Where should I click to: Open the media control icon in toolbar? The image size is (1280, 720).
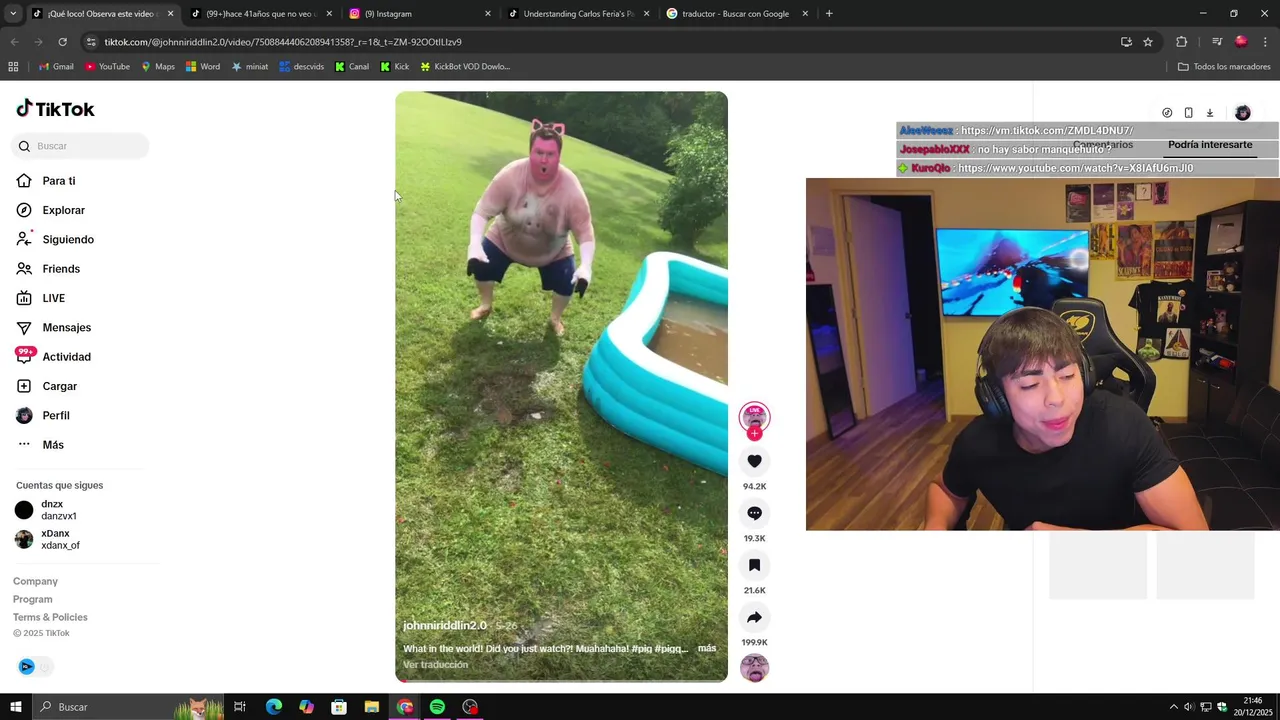[x=1217, y=42]
